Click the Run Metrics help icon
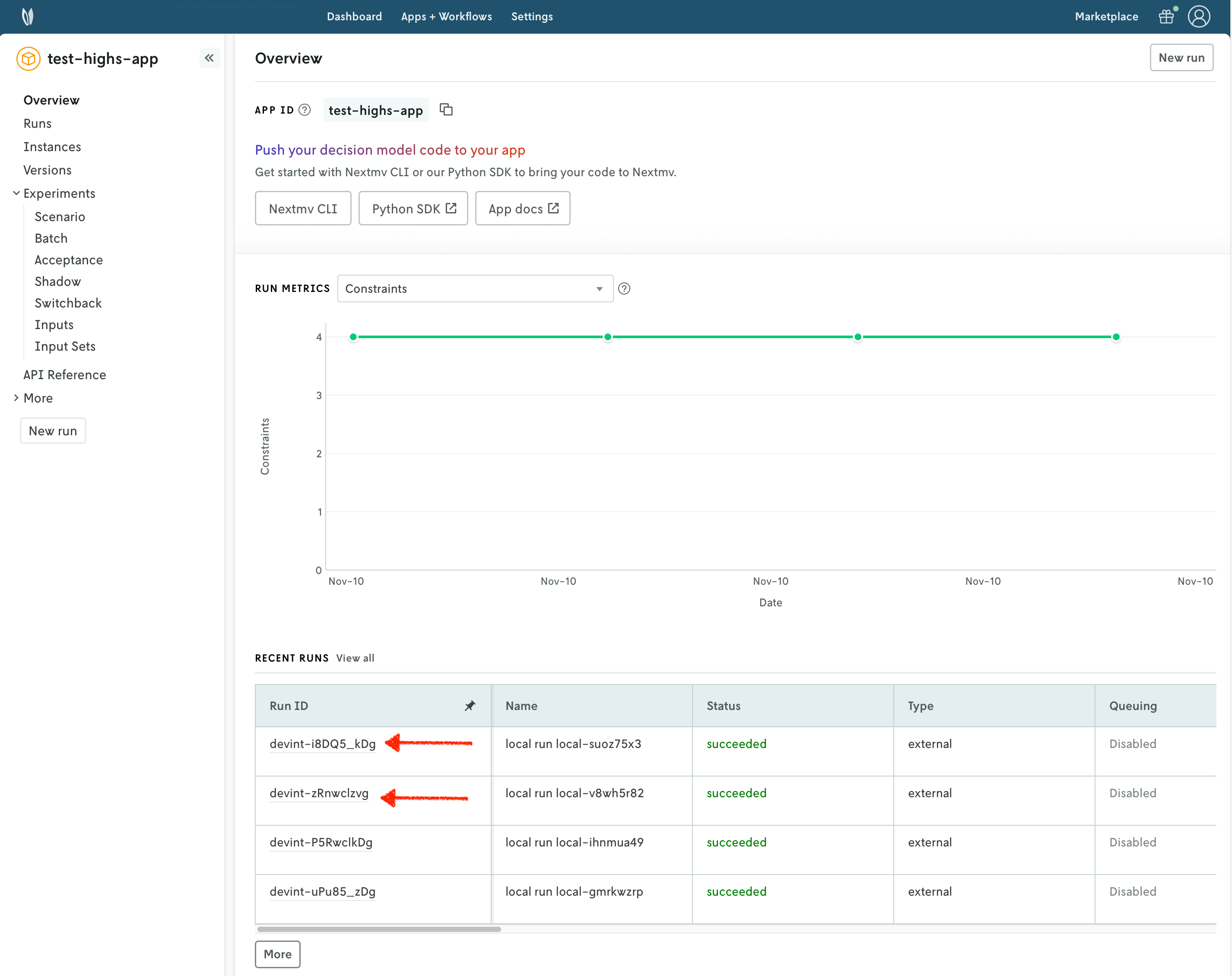Screen dimensions: 1232x976 coord(624,288)
